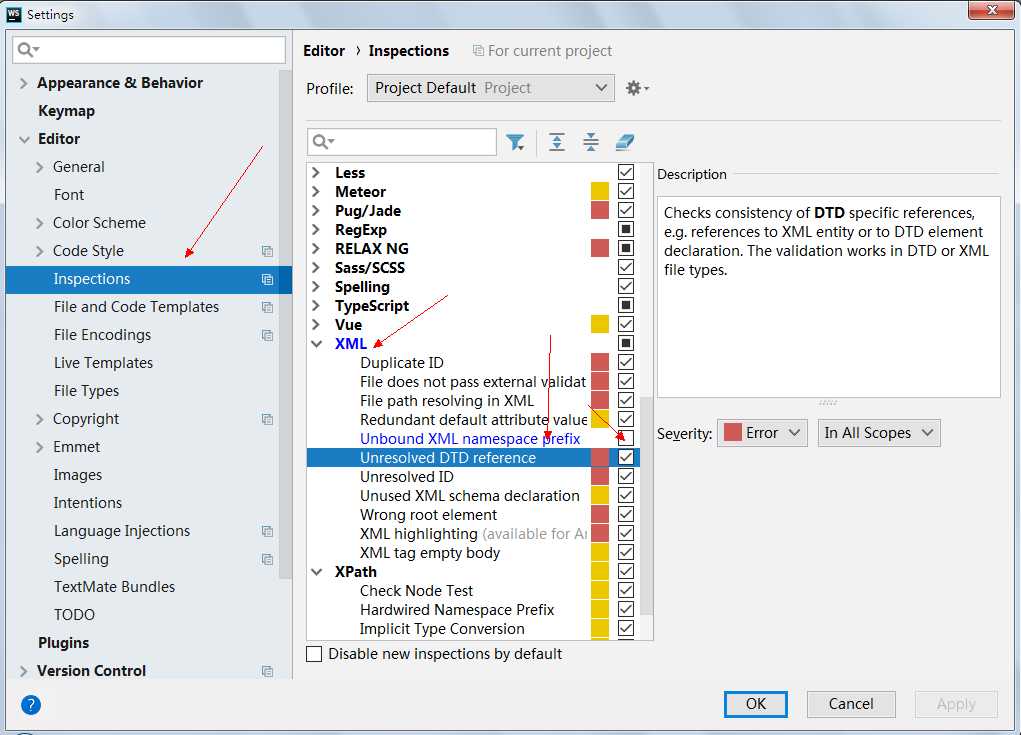
Task: Click the project-level icon next to Code Style
Action: [267, 251]
